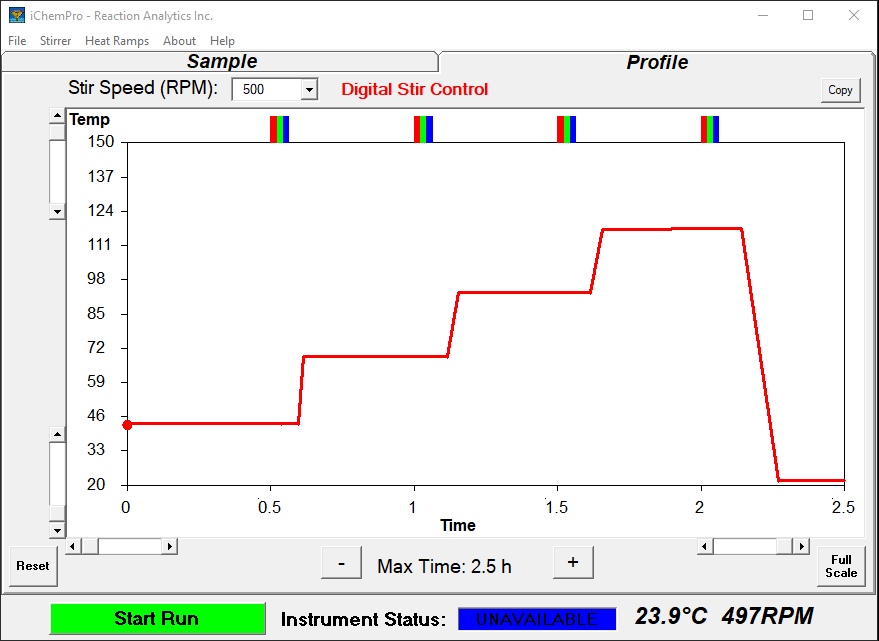
Task: Click the Full Scale button
Action: click(x=841, y=566)
